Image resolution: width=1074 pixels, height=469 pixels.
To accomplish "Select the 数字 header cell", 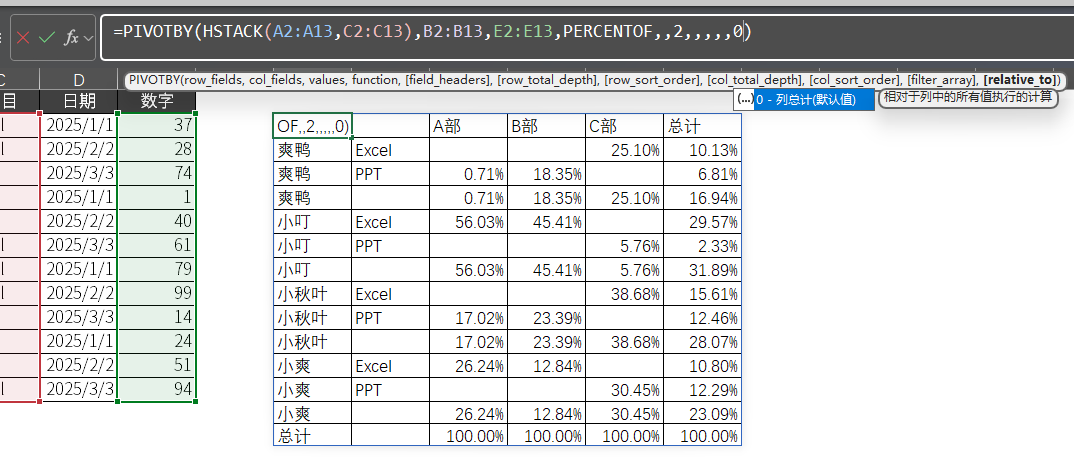I will click(x=158, y=101).
